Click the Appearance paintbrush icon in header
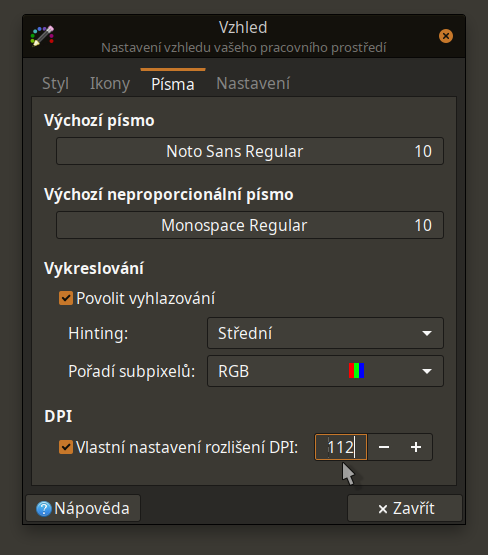This screenshot has height=555, width=488. click(42, 36)
